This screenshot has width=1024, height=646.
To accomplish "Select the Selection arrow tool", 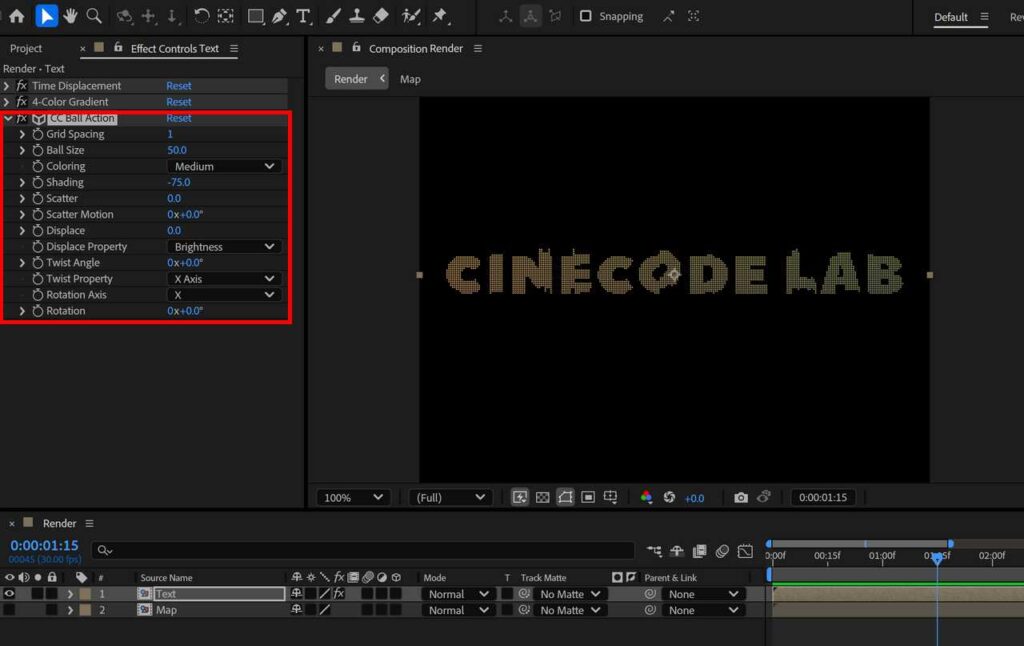I will pyautogui.click(x=46, y=16).
